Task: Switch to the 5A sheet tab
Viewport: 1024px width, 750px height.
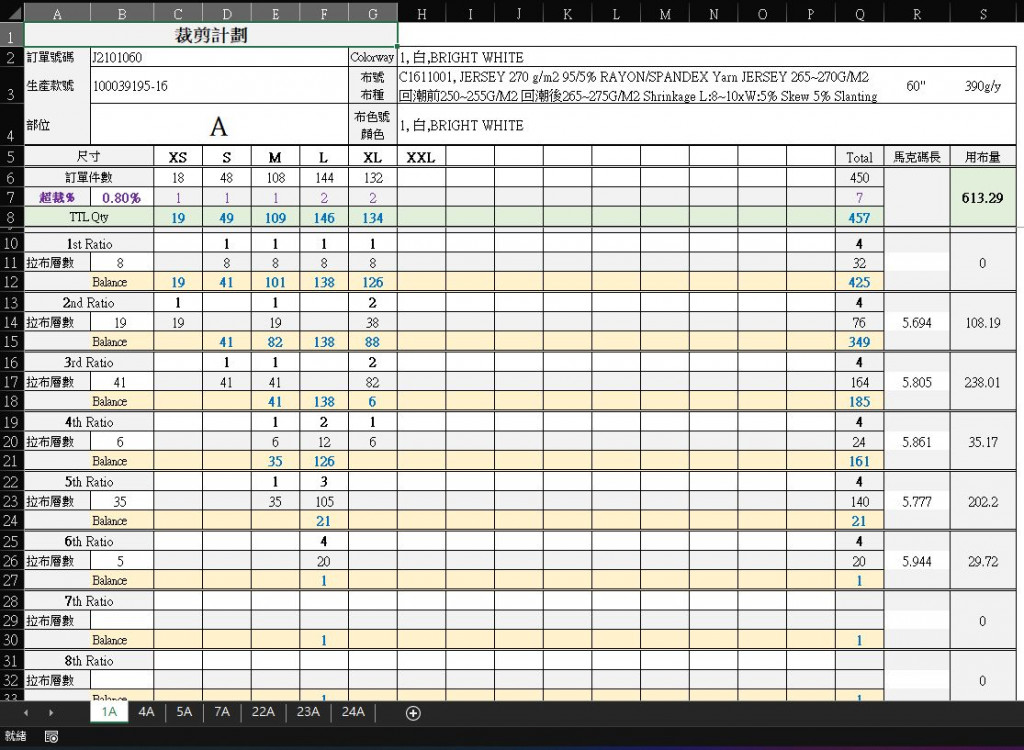Action: coord(184,711)
